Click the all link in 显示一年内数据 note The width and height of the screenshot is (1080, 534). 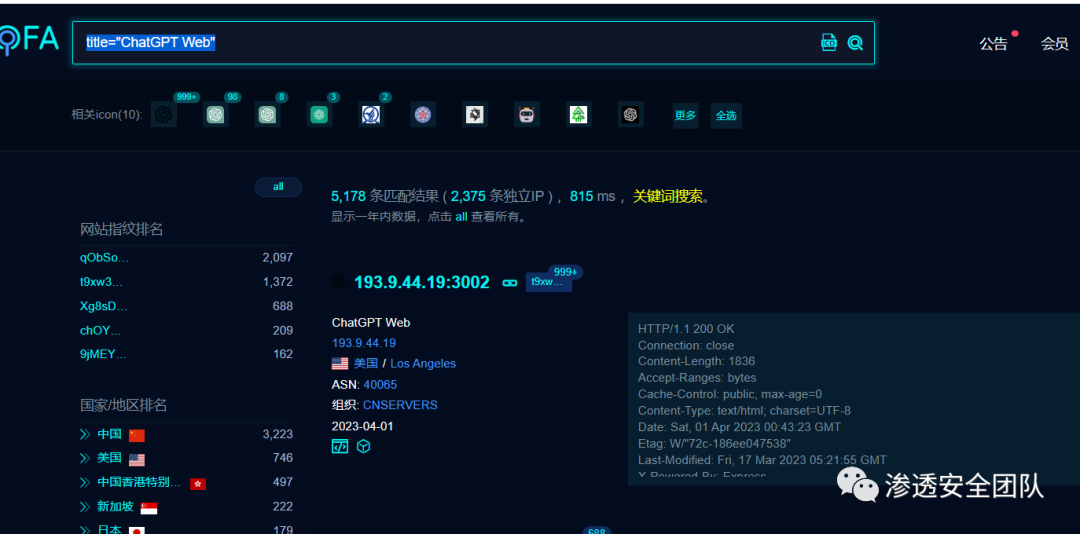tap(461, 216)
